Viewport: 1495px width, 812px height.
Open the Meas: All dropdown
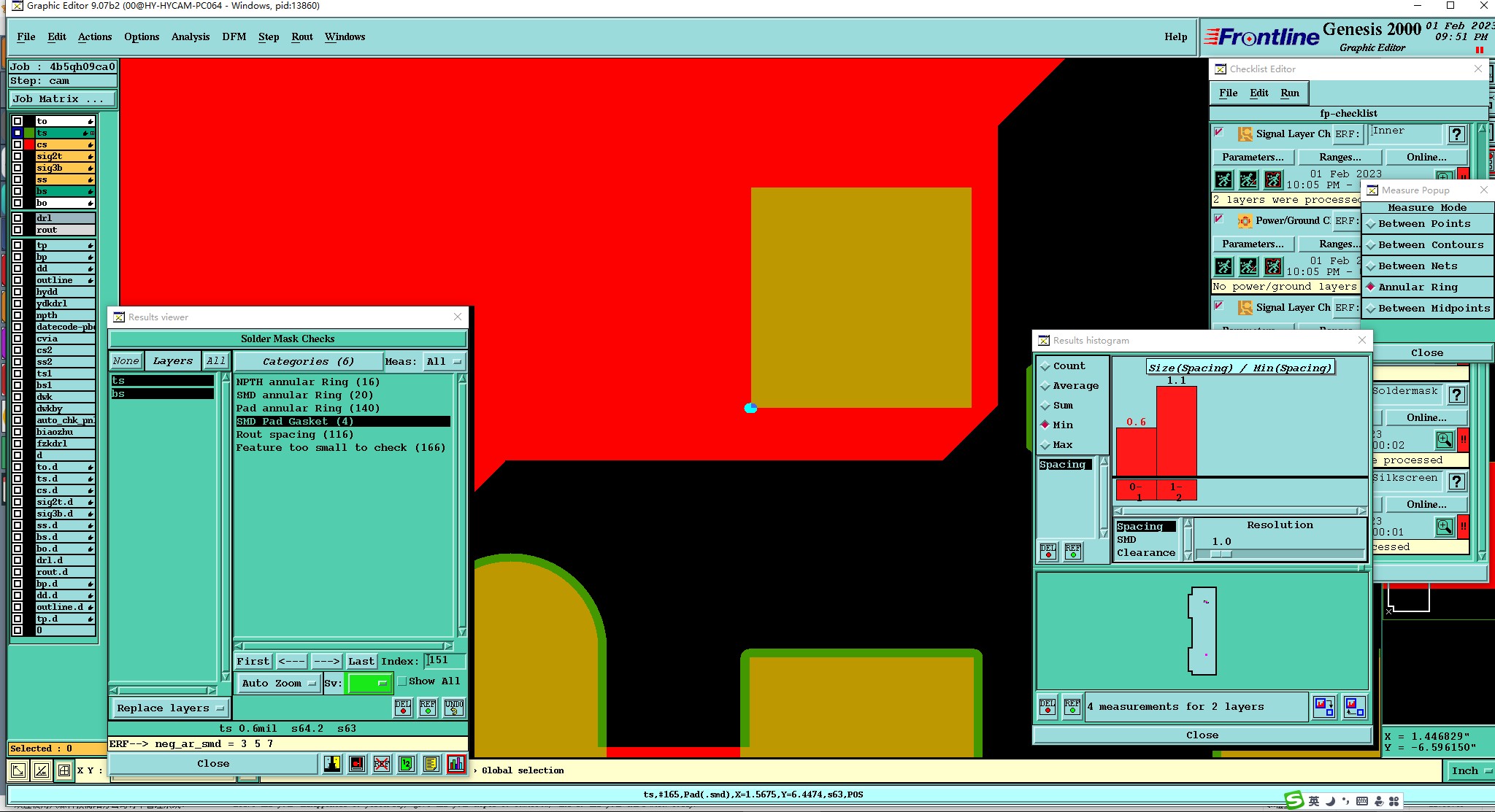point(445,362)
